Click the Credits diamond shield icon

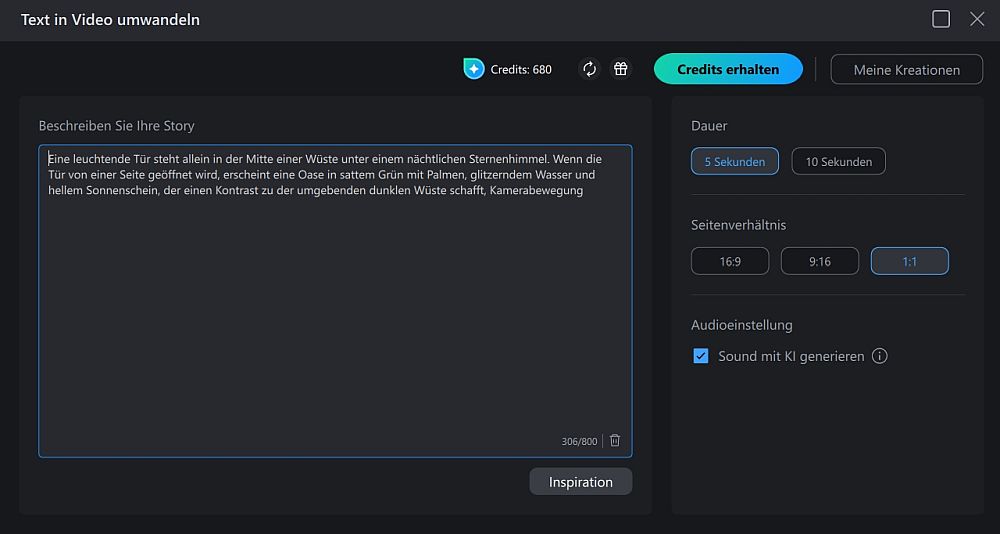pos(474,69)
